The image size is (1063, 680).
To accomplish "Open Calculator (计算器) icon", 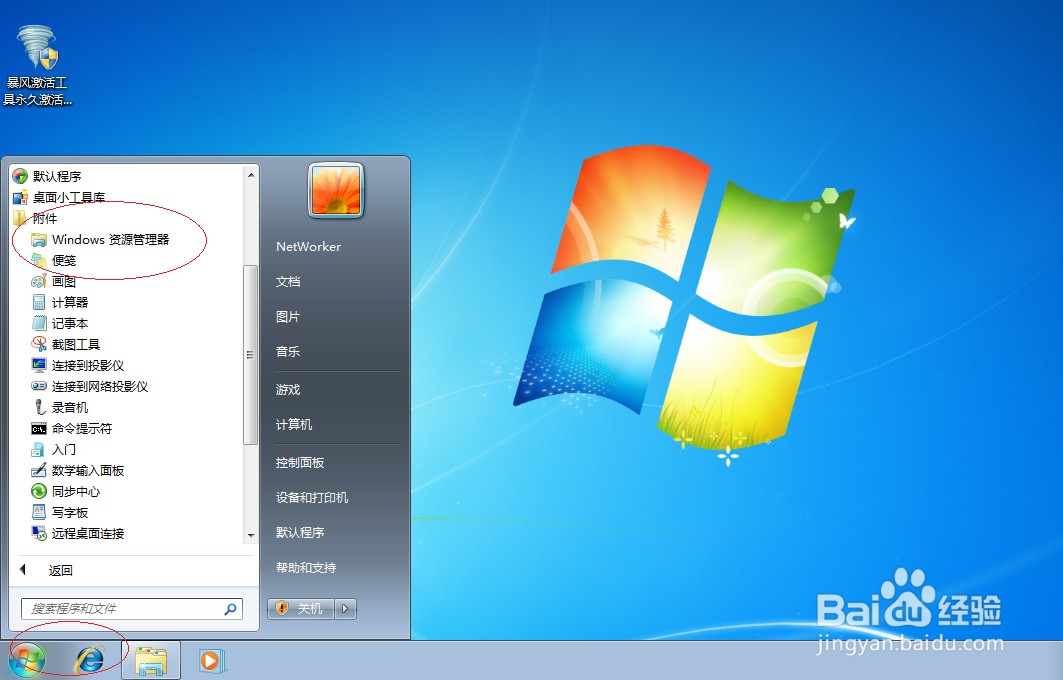I will point(39,302).
